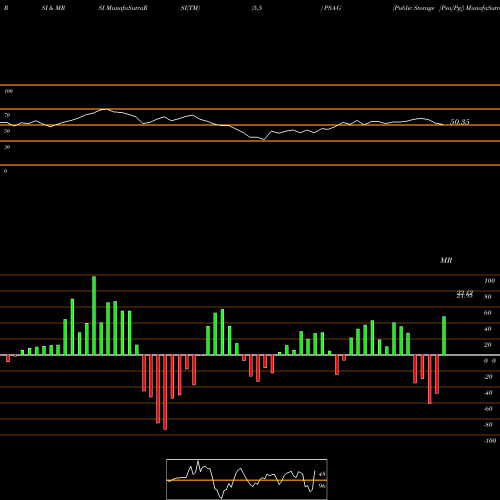This screenshot has height=500, width=500.
Task: Open the mini overview chart thumbnail
Action: tap(247, 479)
